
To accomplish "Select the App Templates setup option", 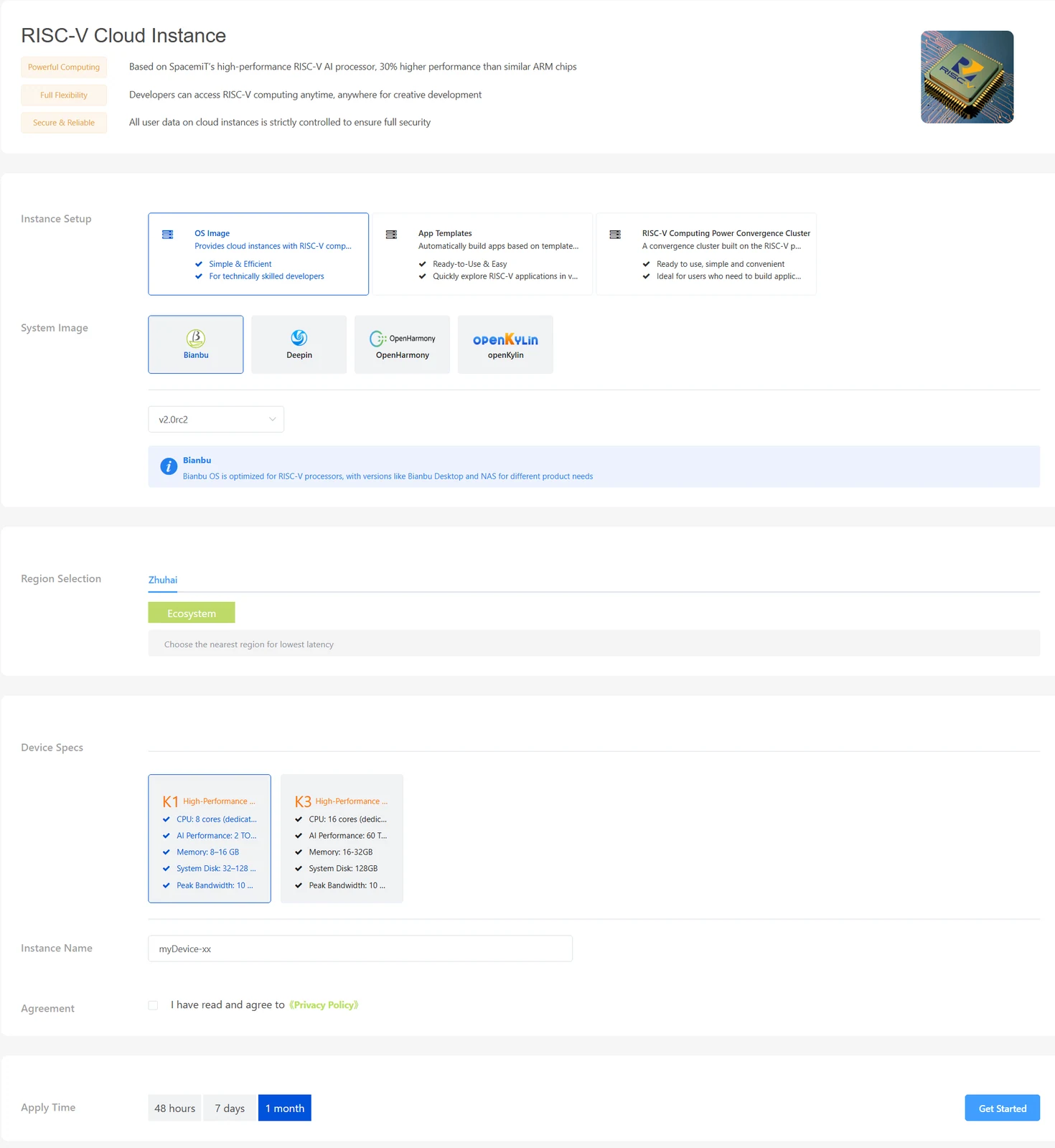I will [x=482, y=254].
